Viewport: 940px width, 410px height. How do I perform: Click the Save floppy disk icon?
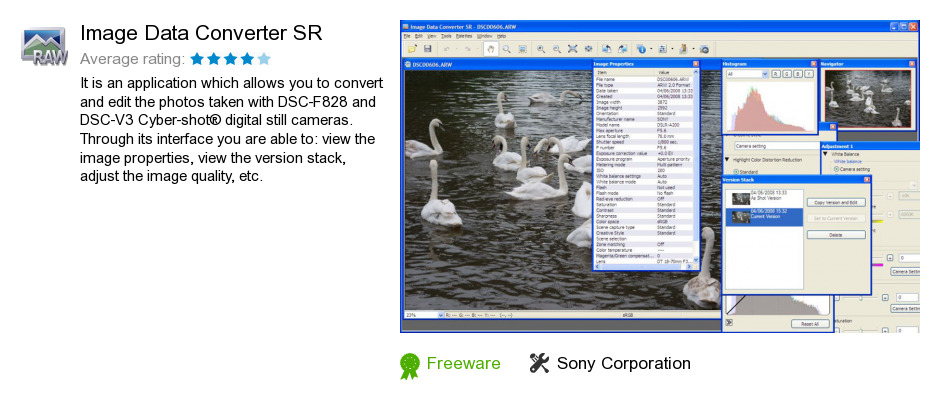(x=427, y=49)
